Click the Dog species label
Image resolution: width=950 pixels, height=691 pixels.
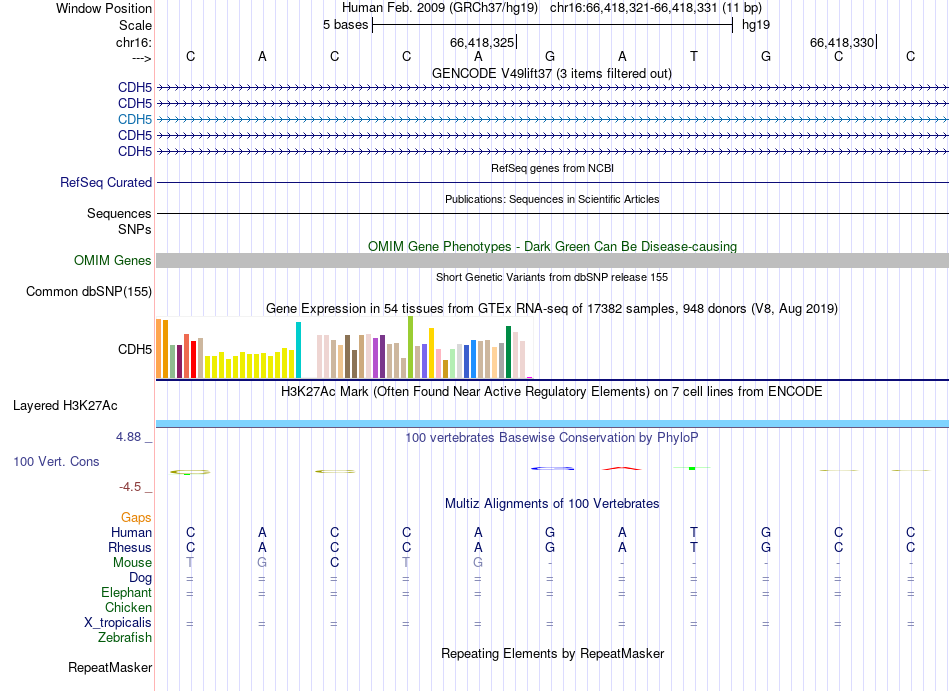[140, 578]
